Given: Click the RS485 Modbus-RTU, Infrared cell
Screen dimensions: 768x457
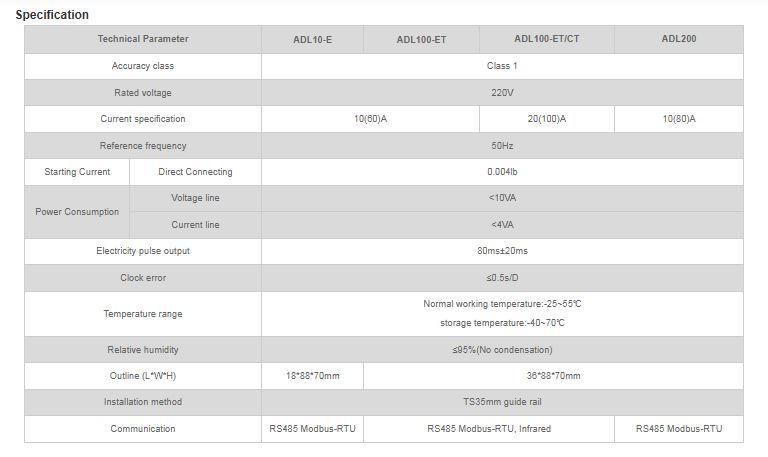Looking at the screenshot, I should [x=488, y=429].
